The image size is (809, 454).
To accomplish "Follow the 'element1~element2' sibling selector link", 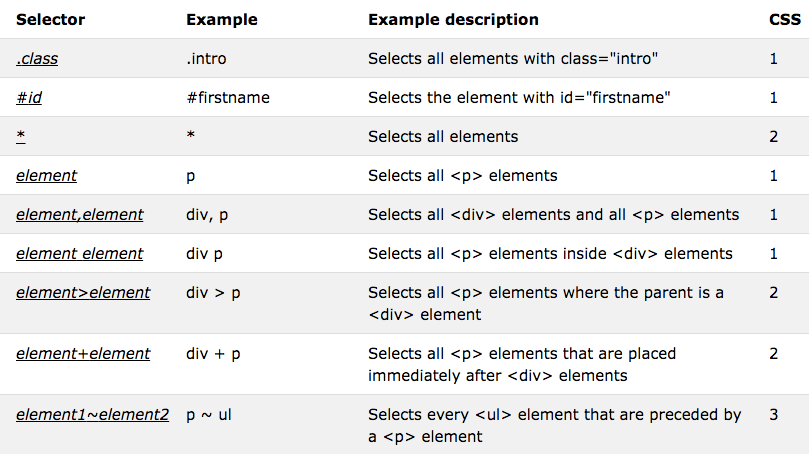I will [92, 415].
